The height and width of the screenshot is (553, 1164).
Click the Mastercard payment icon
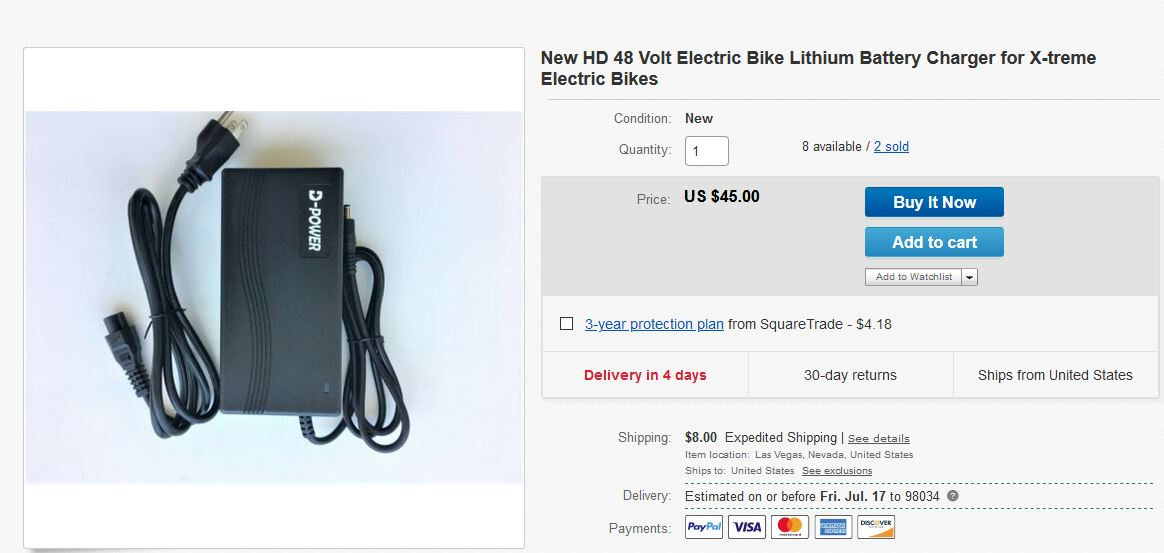pyautogui.click(x=790, y=527)
